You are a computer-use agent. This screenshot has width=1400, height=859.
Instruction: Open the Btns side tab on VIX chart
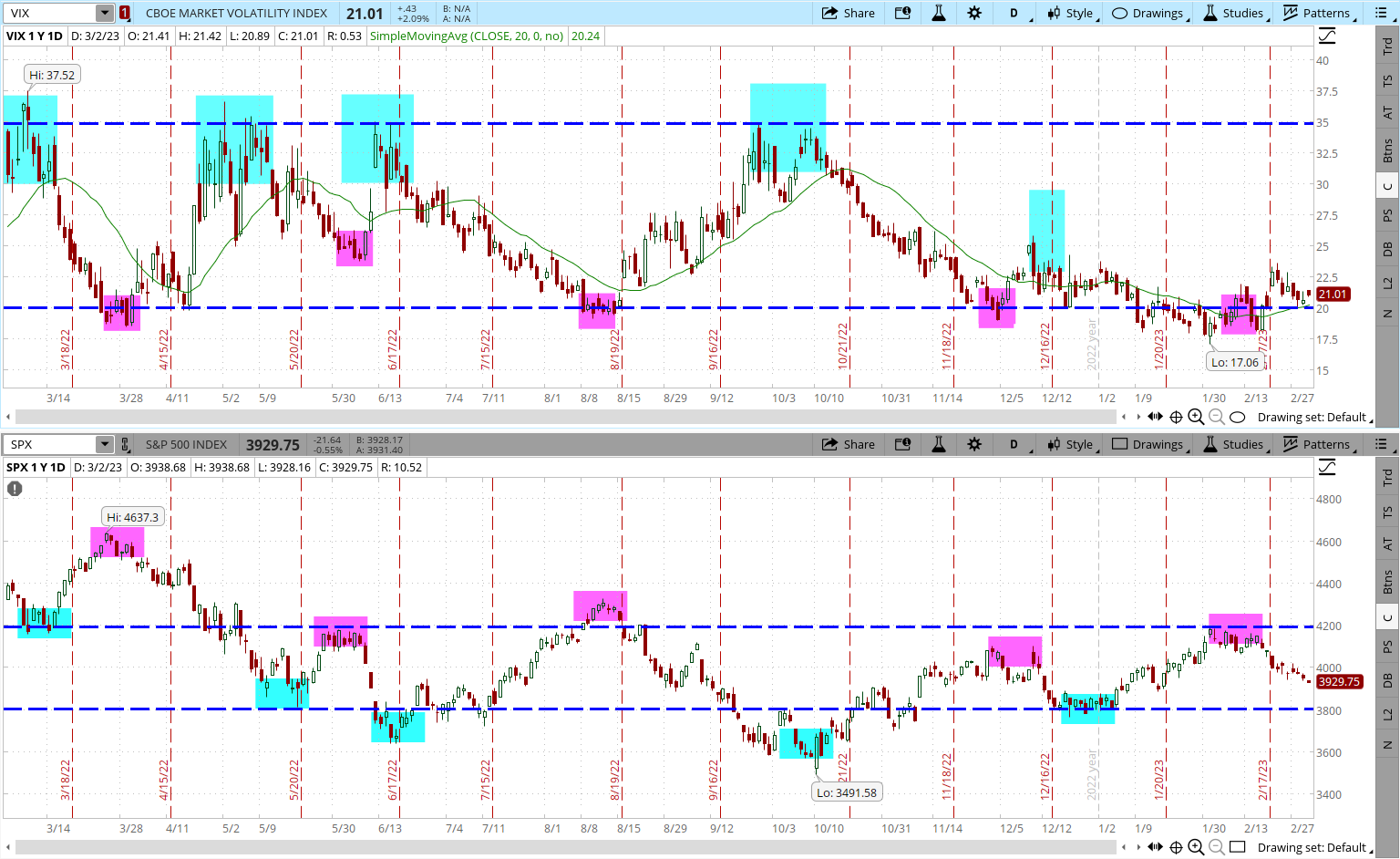point(1387,150)
